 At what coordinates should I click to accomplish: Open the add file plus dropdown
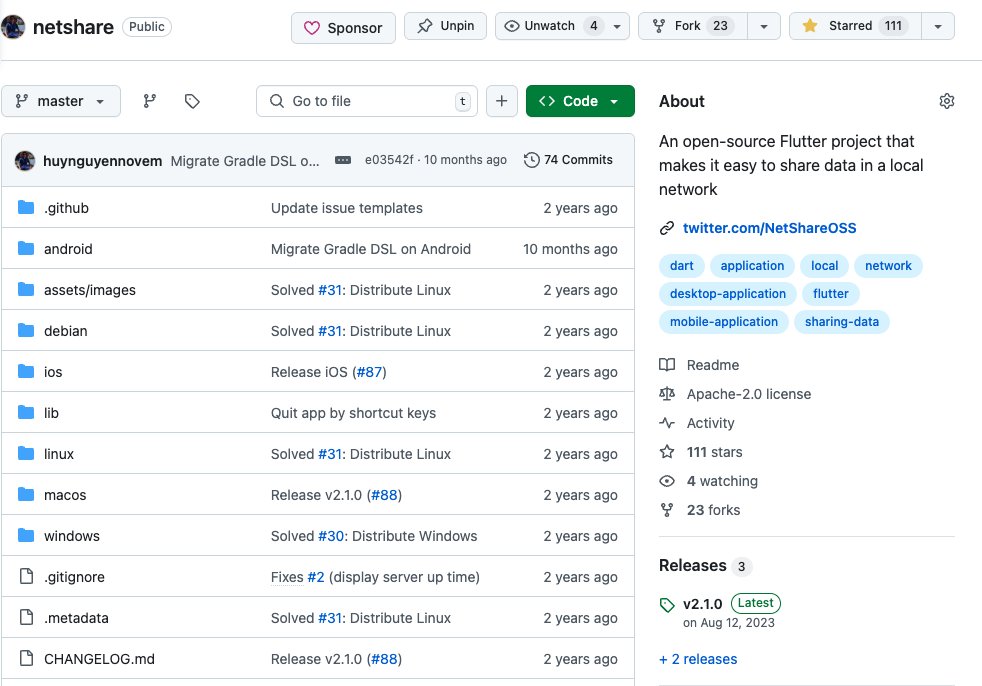tap(502, 101)
